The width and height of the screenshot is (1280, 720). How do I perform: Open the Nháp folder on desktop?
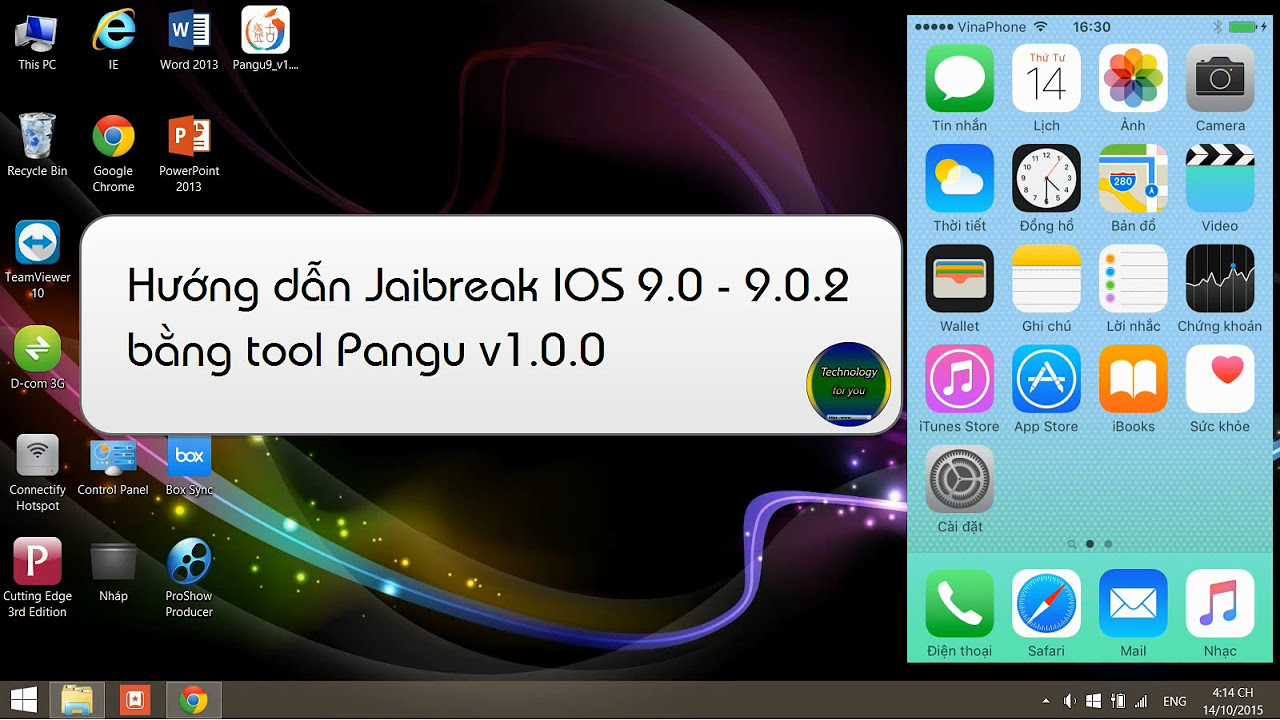[x=113, y=571]
